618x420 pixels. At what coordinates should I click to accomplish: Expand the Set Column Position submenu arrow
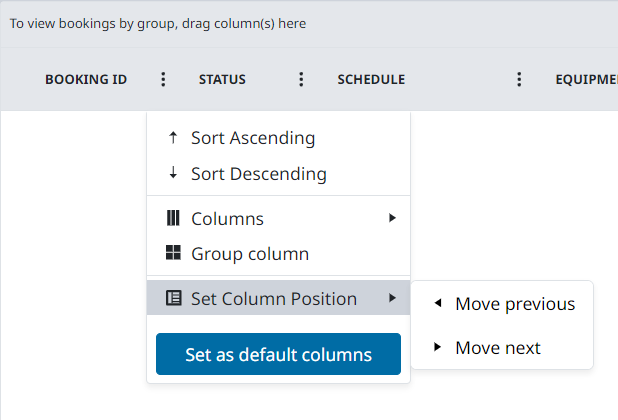pos(393,298)
